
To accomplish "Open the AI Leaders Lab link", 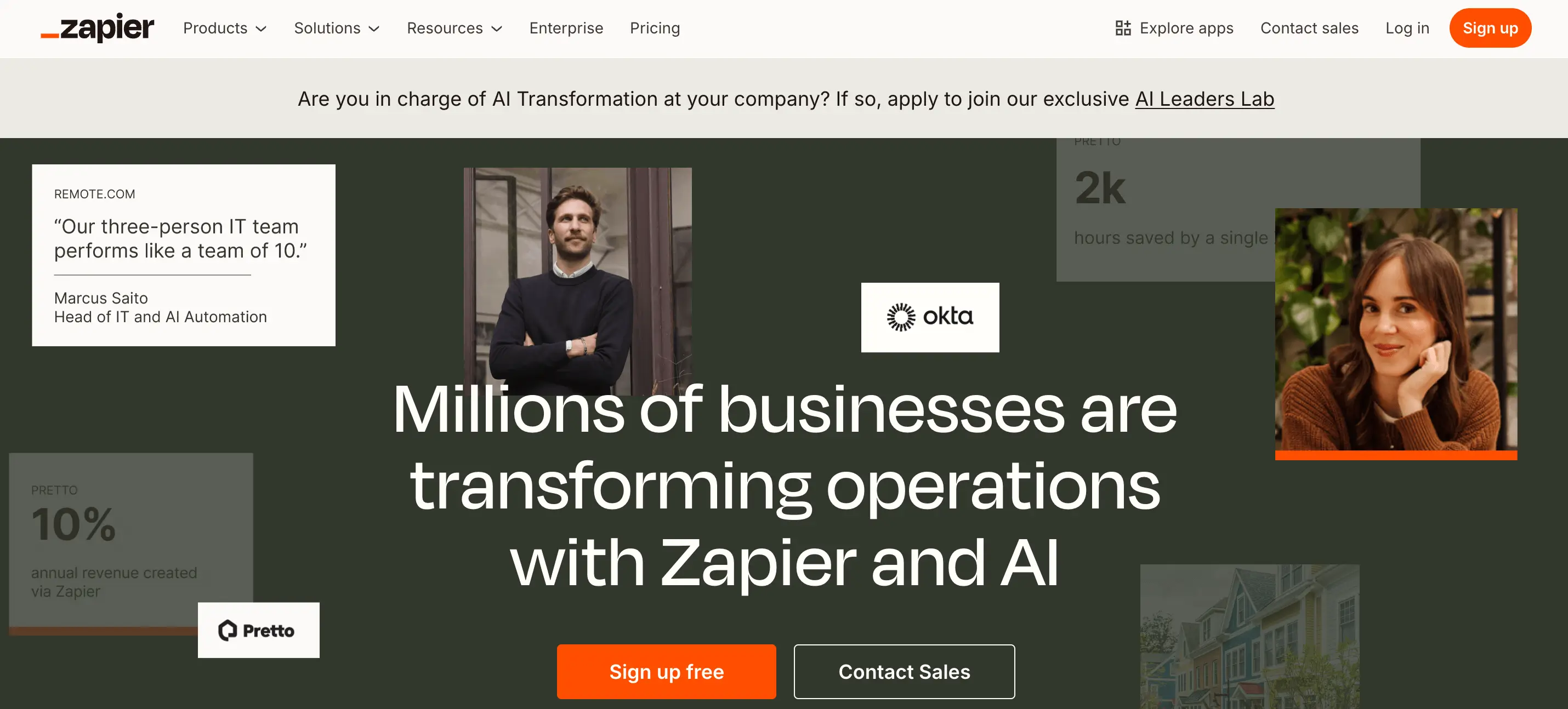I will (1205, 99).
